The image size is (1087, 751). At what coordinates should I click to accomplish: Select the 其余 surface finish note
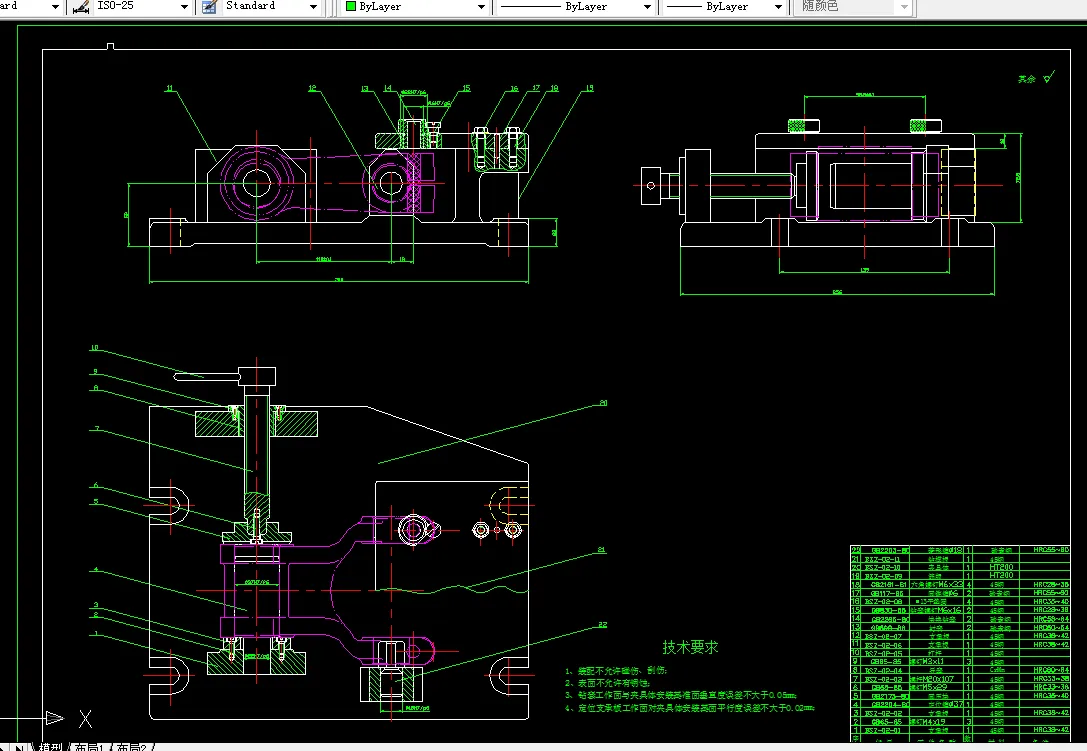(1026, 79)
